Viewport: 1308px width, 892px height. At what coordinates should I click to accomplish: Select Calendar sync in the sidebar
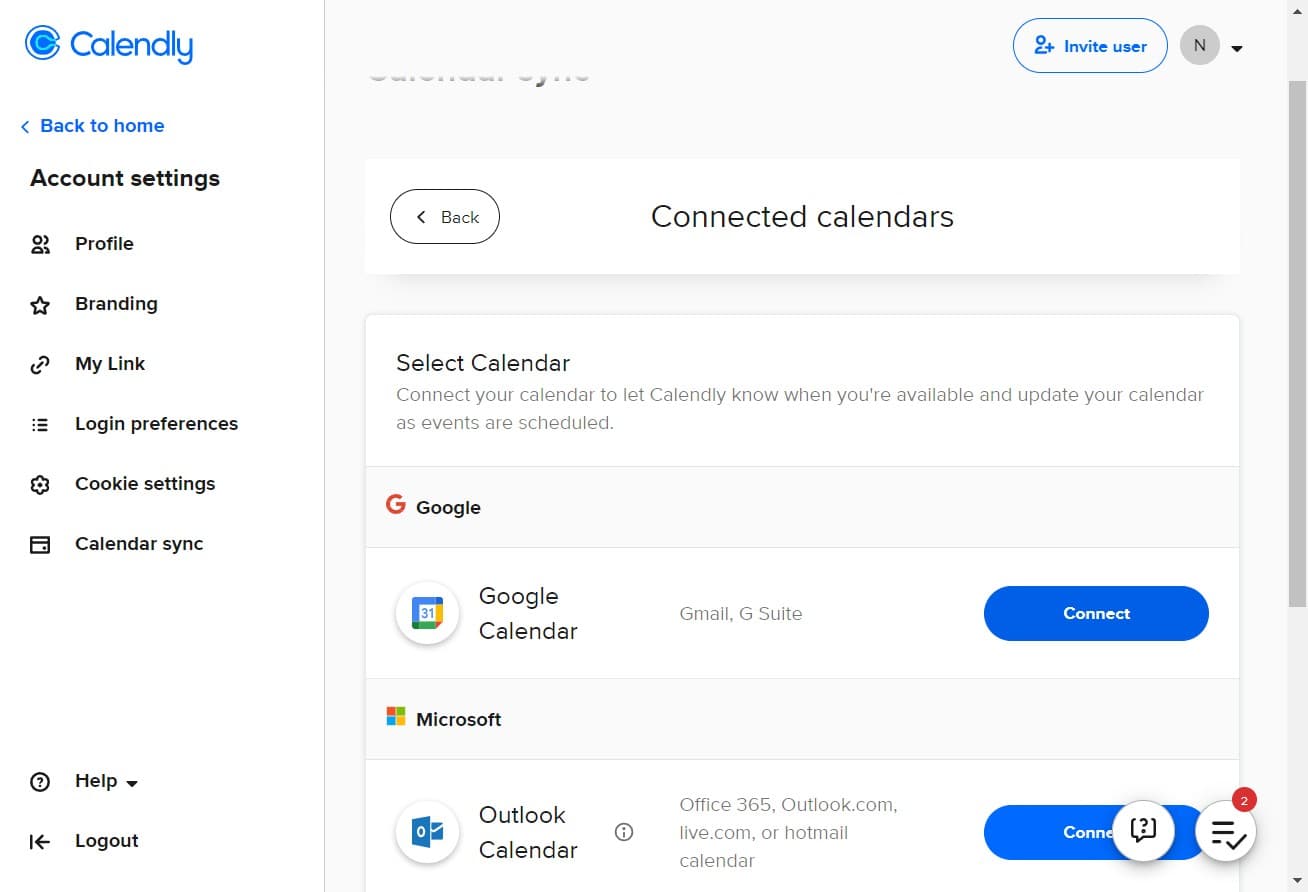pos(139,543)
